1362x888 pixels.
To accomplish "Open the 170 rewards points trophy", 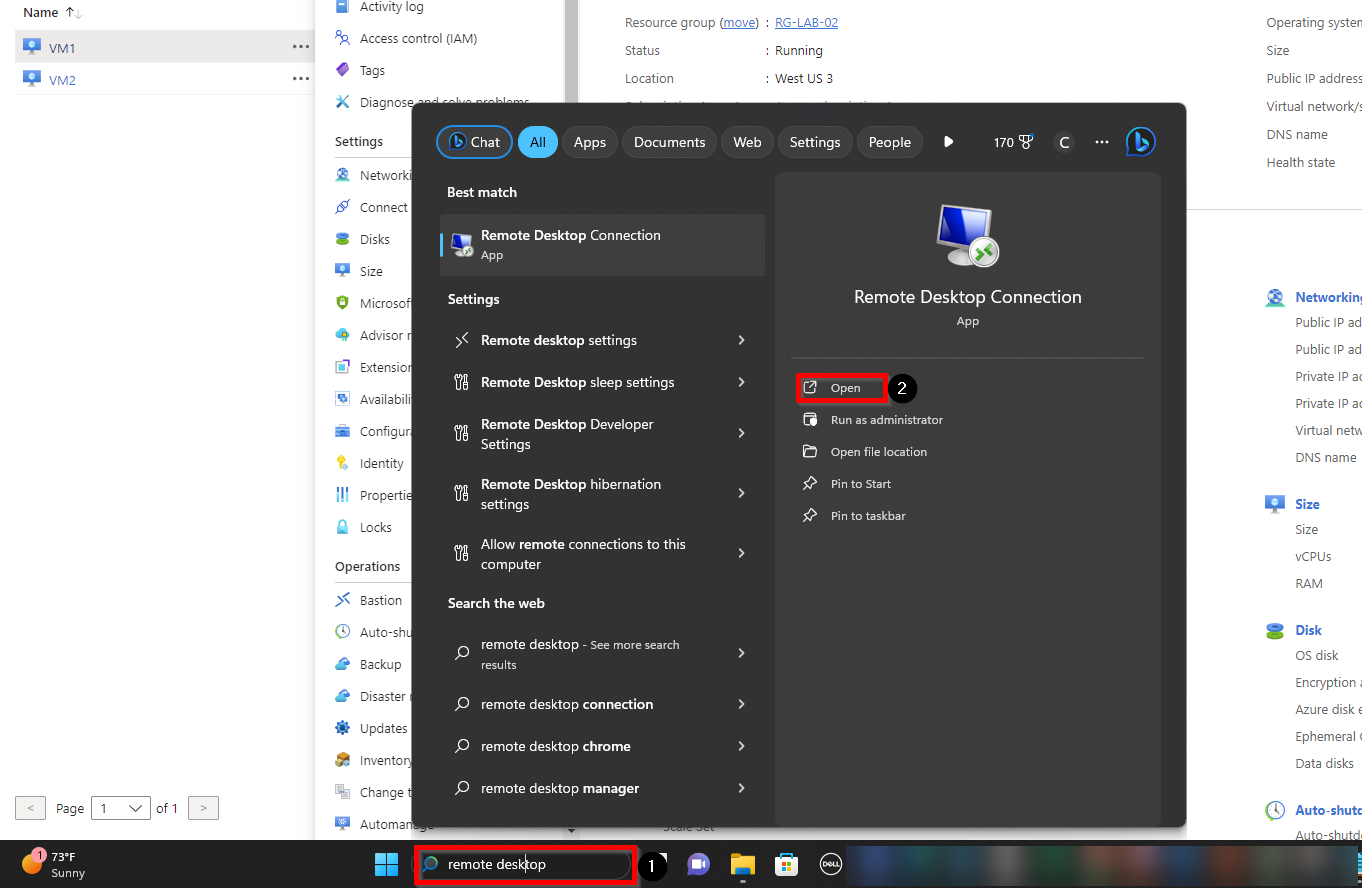I will (1013, 142).
